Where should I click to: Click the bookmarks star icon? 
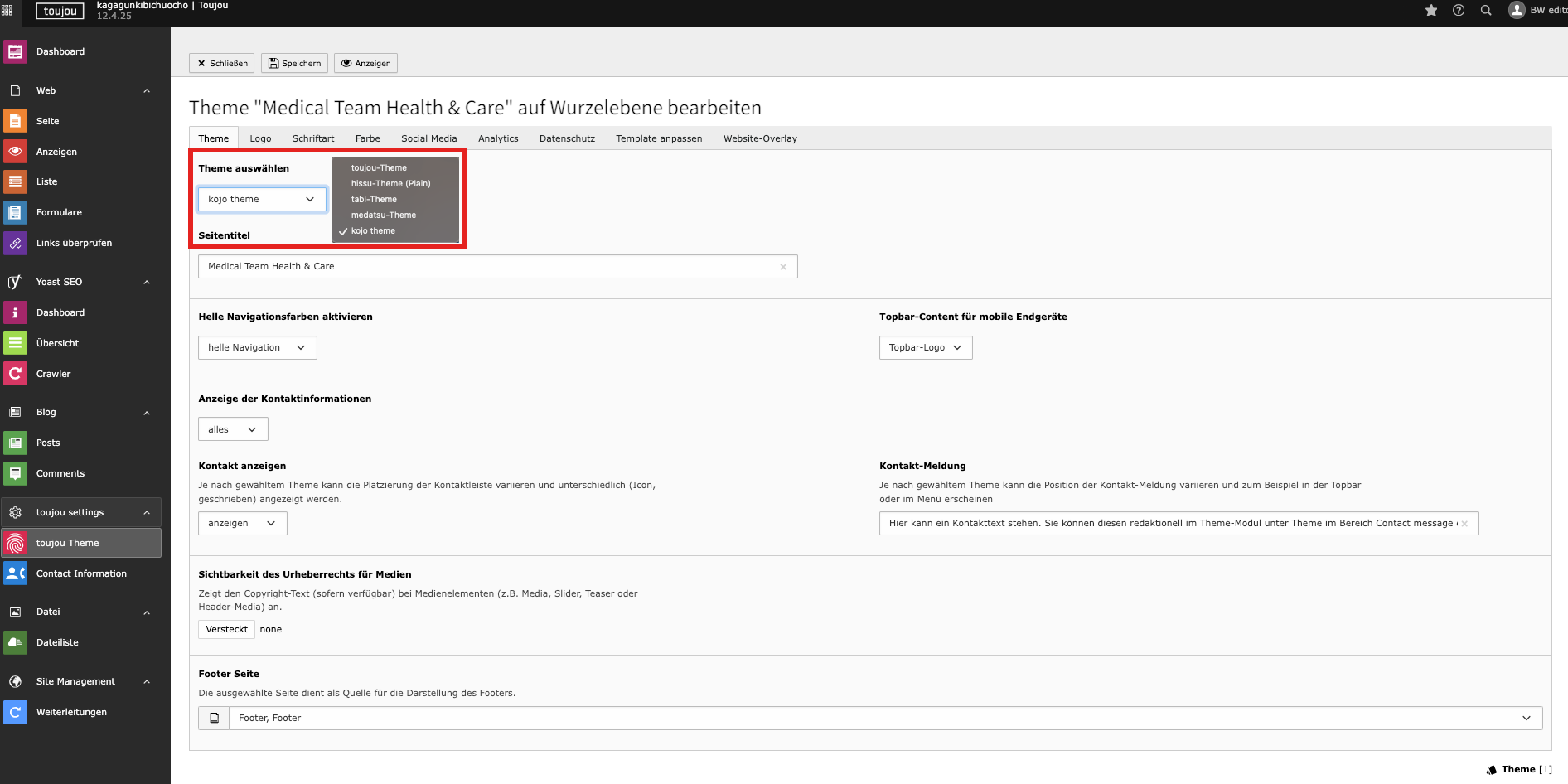(1431, 11)
